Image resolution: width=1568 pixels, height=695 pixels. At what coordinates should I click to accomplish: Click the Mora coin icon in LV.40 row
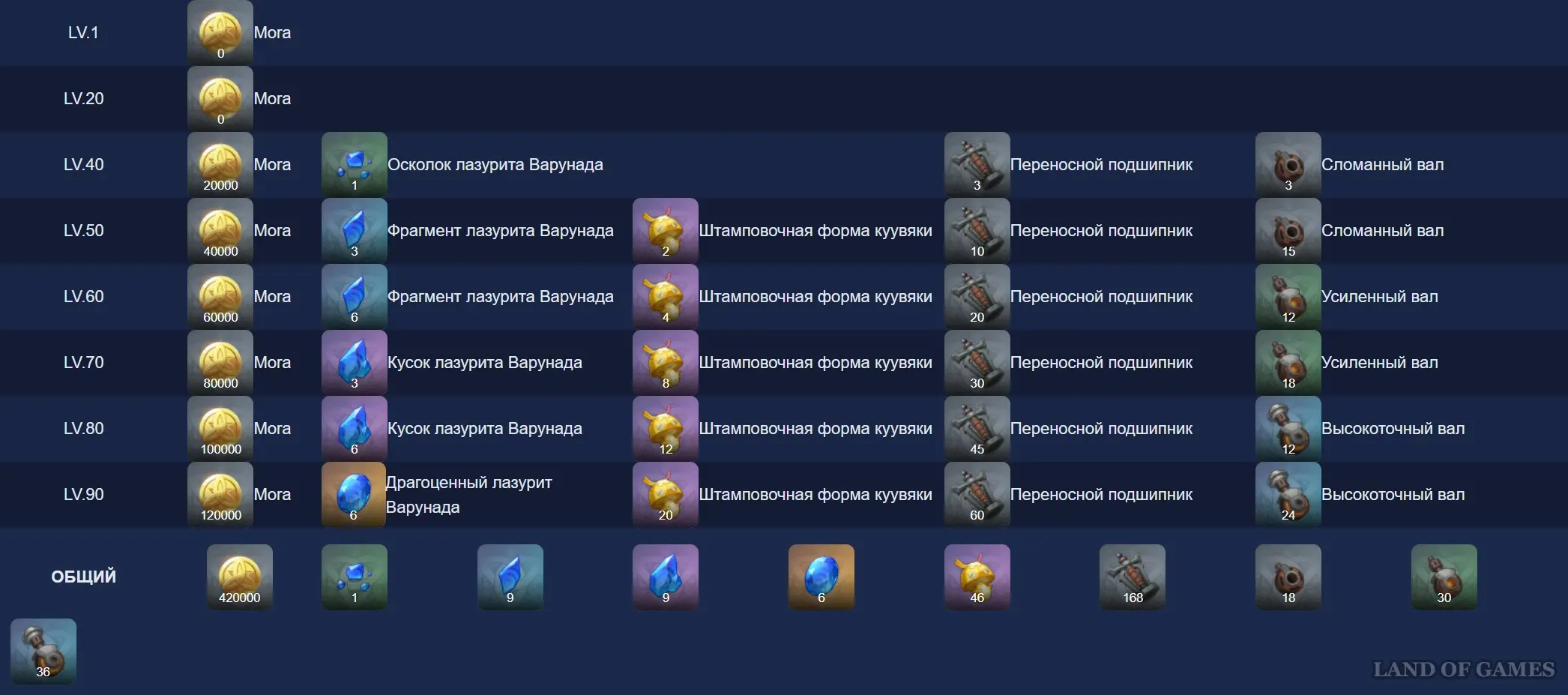click(220, 165)
